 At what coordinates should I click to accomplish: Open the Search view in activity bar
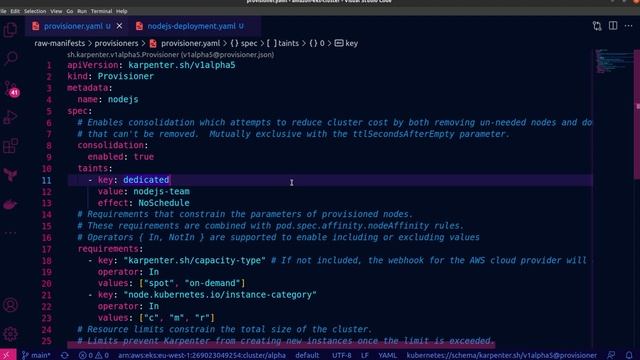click(10, 58)
